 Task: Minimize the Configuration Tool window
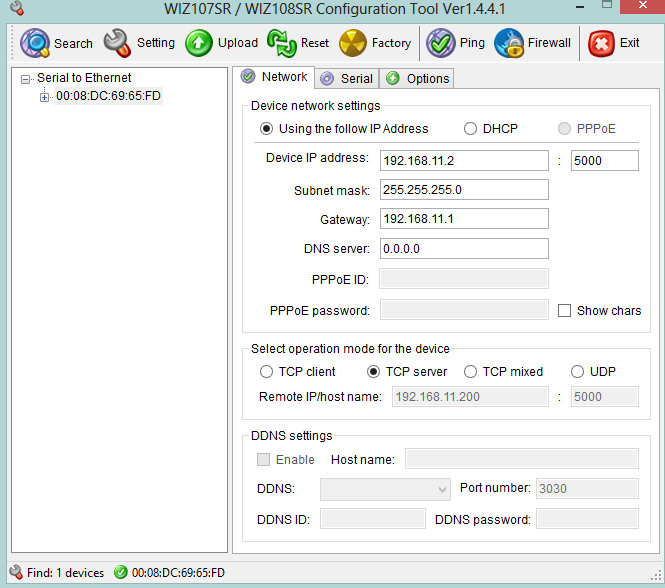click(x=580, y=7)
